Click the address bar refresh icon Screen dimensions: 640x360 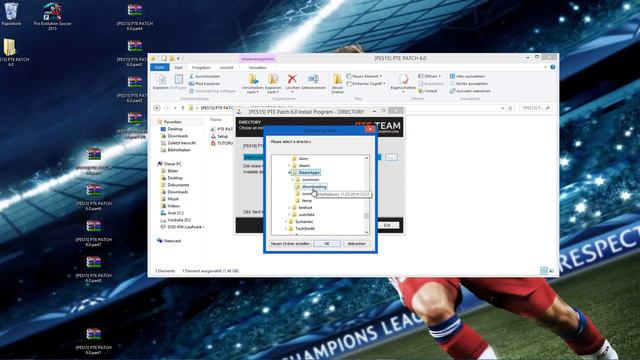[x=510, y=108]
